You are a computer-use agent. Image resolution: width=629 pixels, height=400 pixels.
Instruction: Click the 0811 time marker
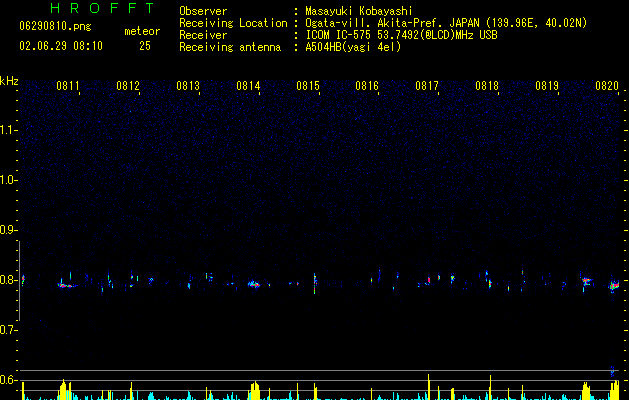[x=68, y=86]
